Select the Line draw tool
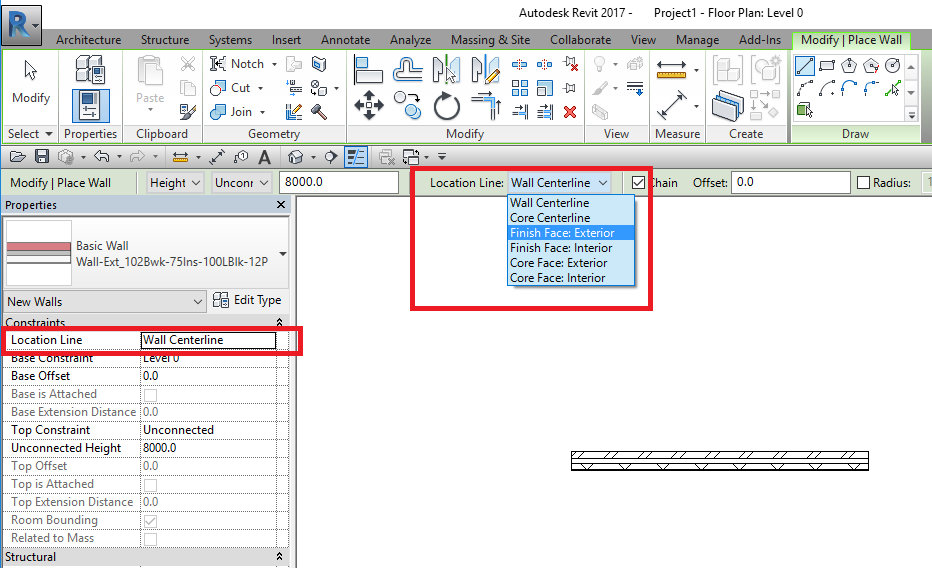This screenshot has height=568, width=932. click(805, 65)
